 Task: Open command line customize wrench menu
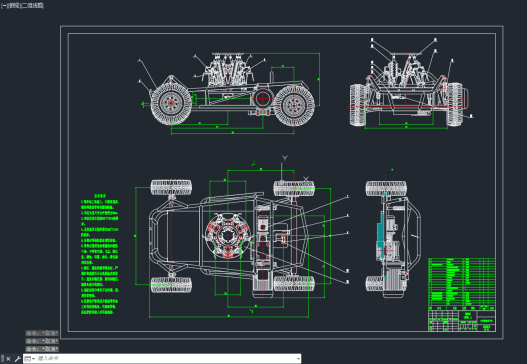coord(17,359)
